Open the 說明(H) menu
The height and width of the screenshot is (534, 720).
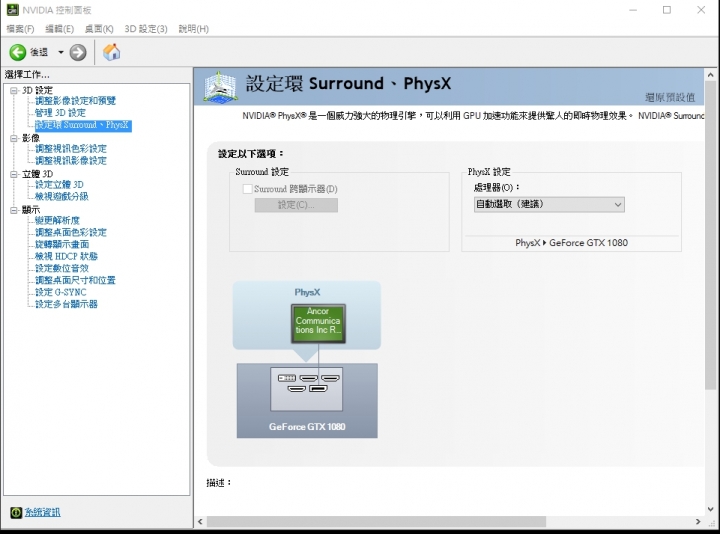click(193, 29)
